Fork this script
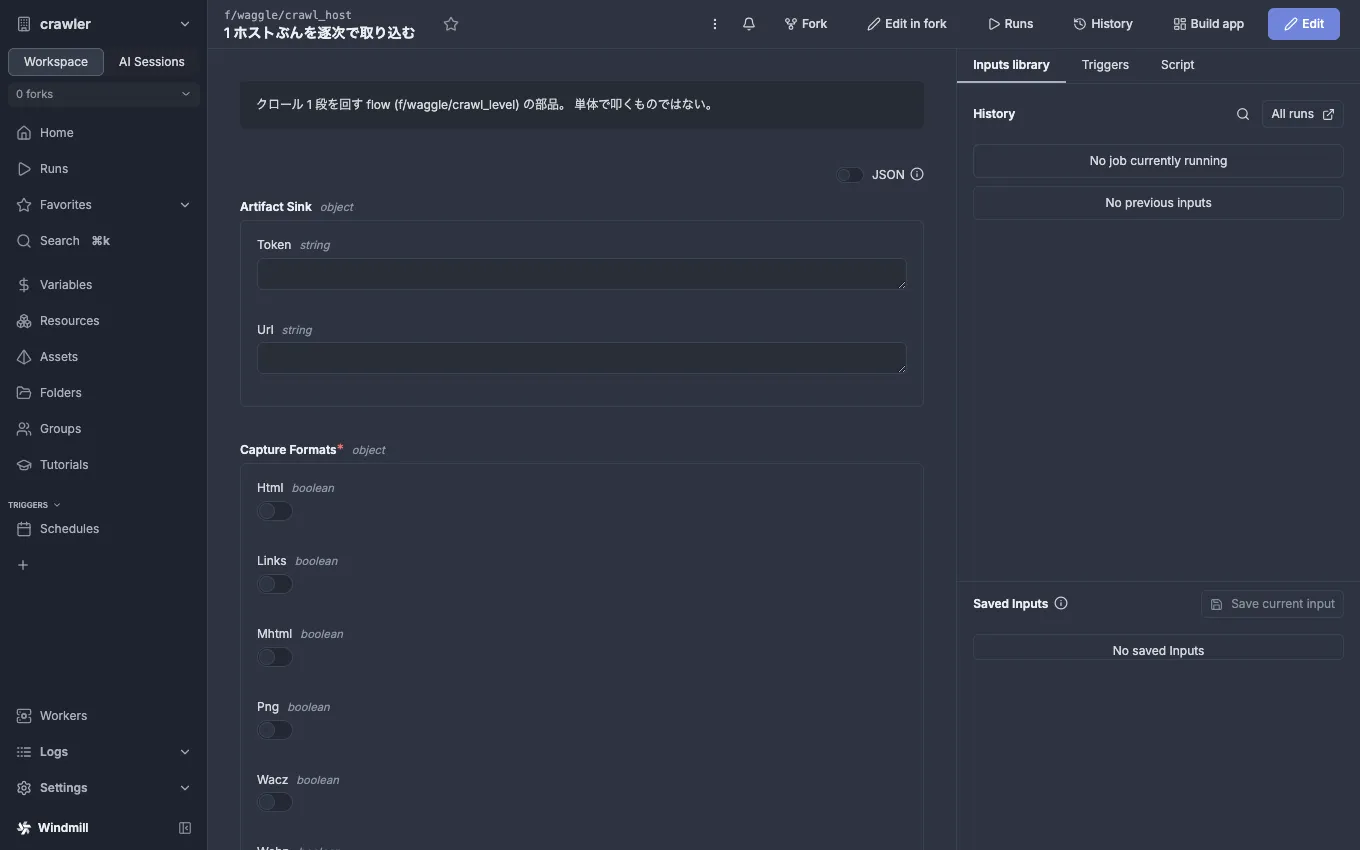Screen dimensions: 1360x850 pos(806,24)
